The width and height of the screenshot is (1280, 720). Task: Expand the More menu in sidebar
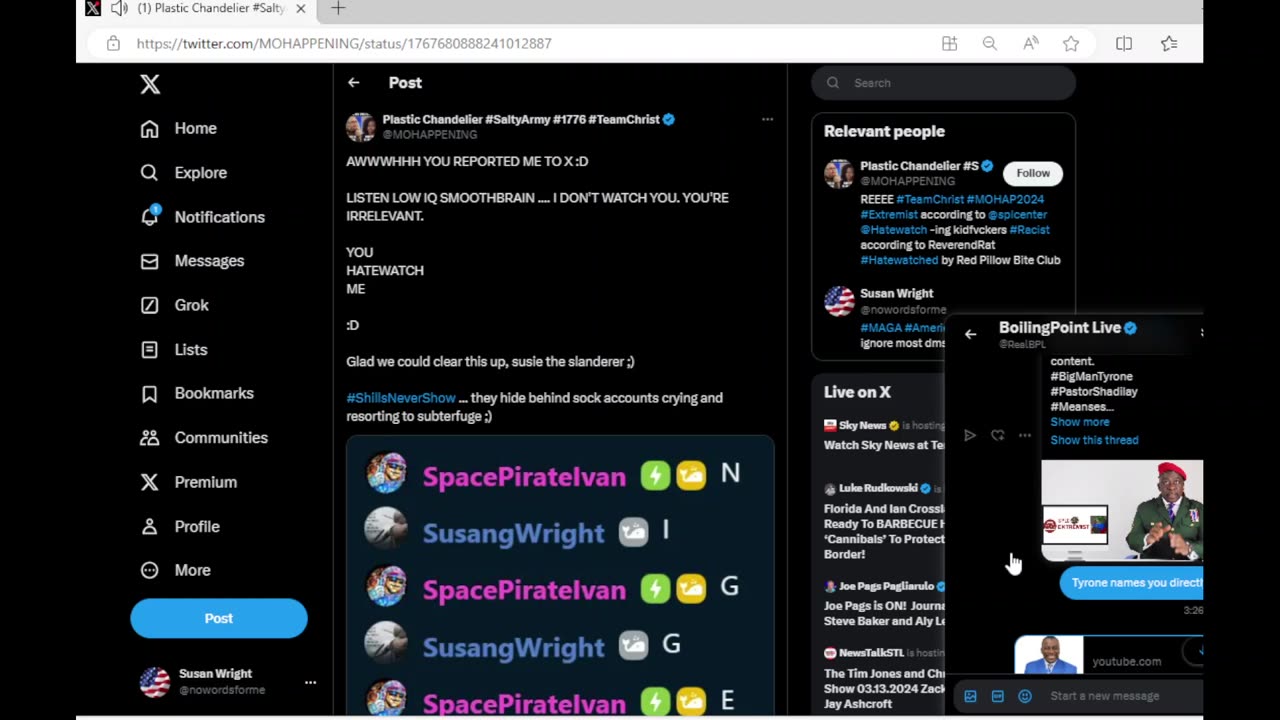click(175, 570)
